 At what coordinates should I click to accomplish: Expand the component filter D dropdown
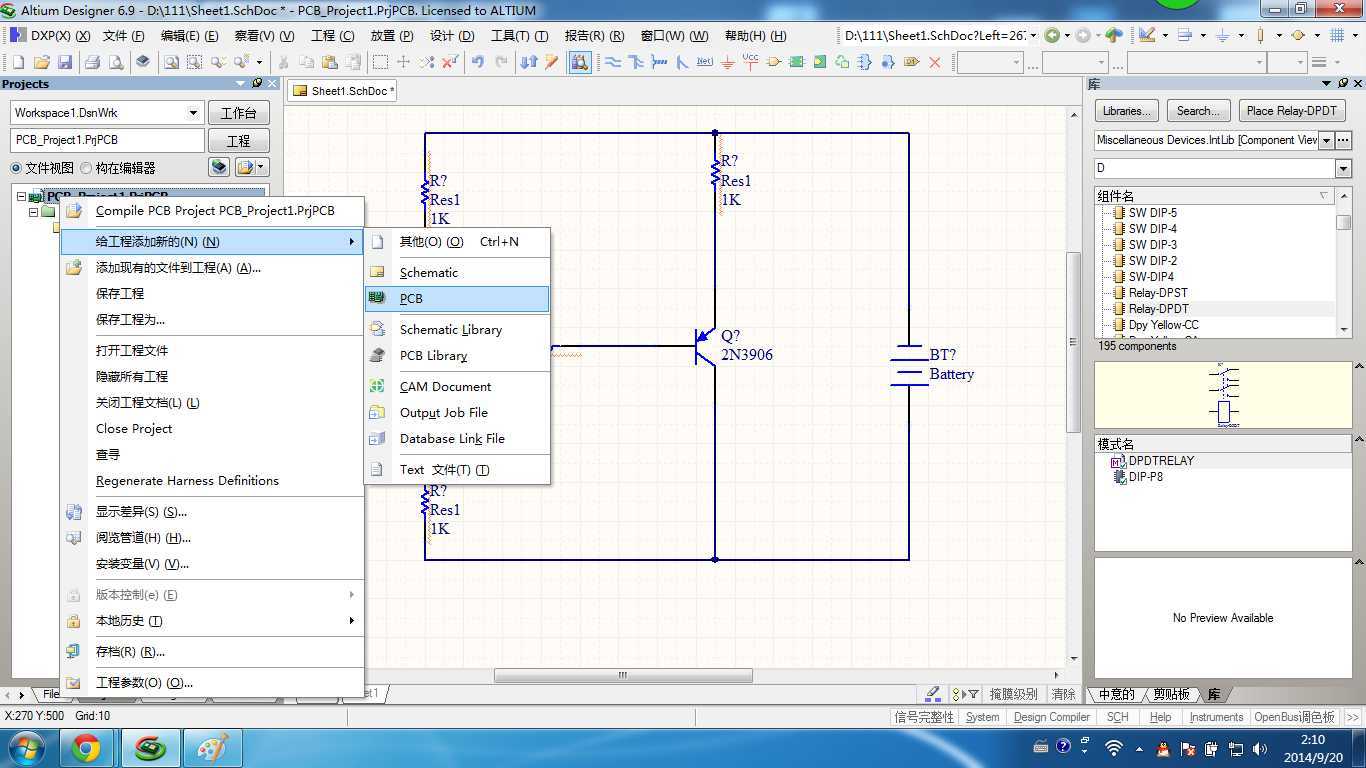pyautogui.click(x=1343, y=169)
